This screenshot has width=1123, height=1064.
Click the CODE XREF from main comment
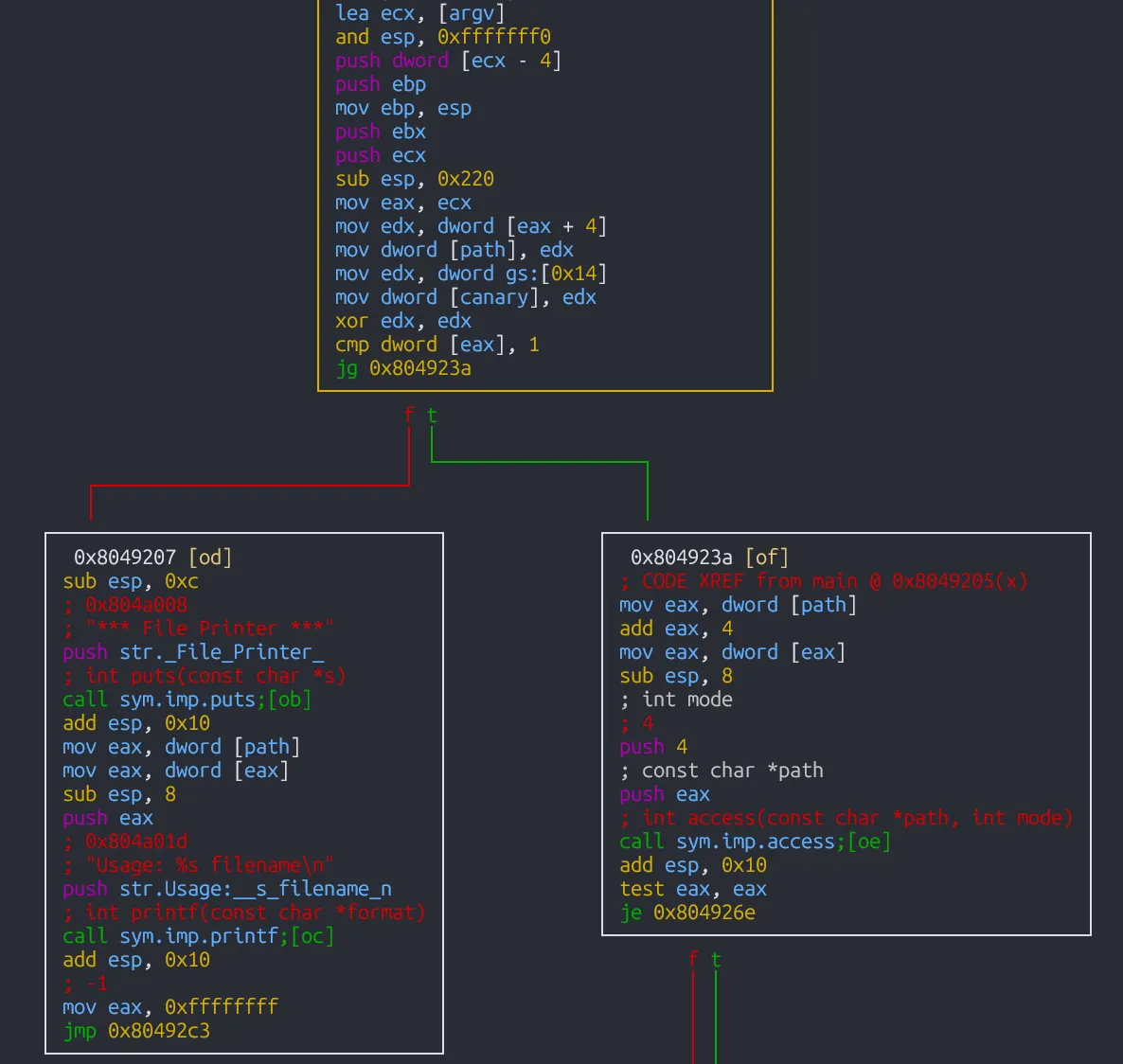824,581
